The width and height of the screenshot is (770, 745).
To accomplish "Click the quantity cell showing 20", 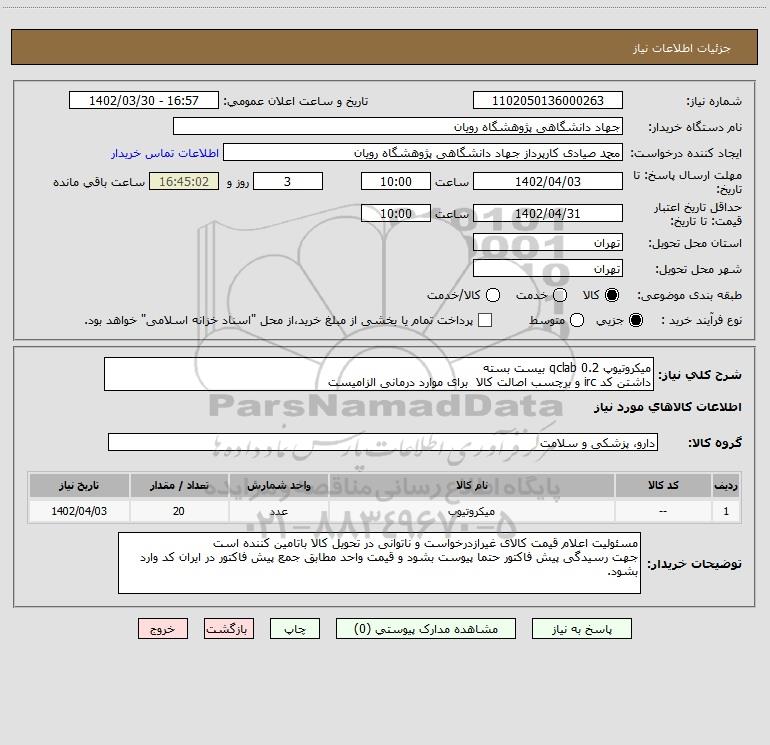I will (x=179, y=511).
